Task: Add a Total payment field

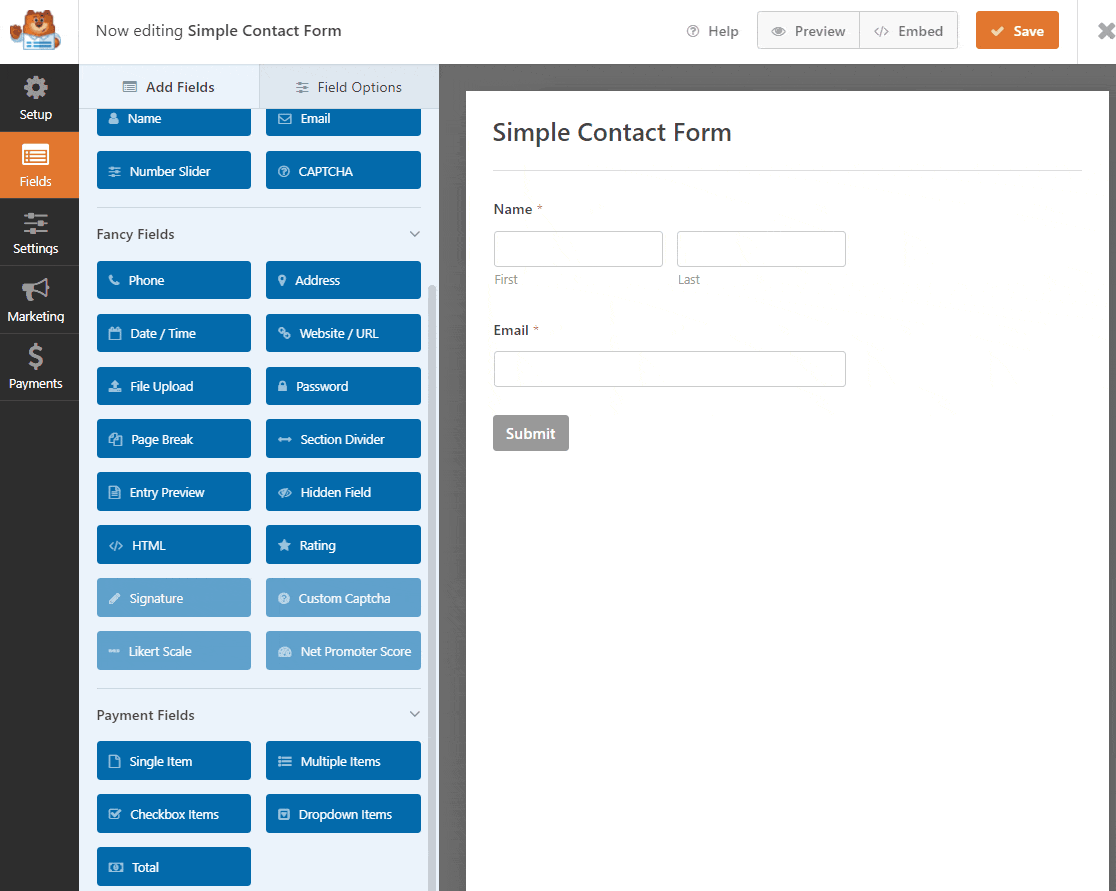Action: (174, 868)
